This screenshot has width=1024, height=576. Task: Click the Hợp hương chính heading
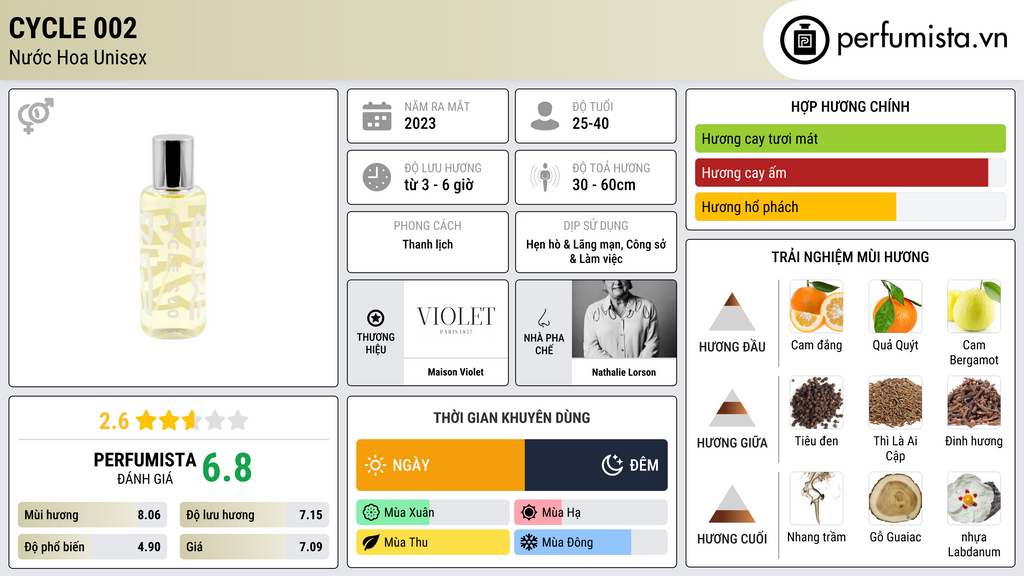click(850, 106)
